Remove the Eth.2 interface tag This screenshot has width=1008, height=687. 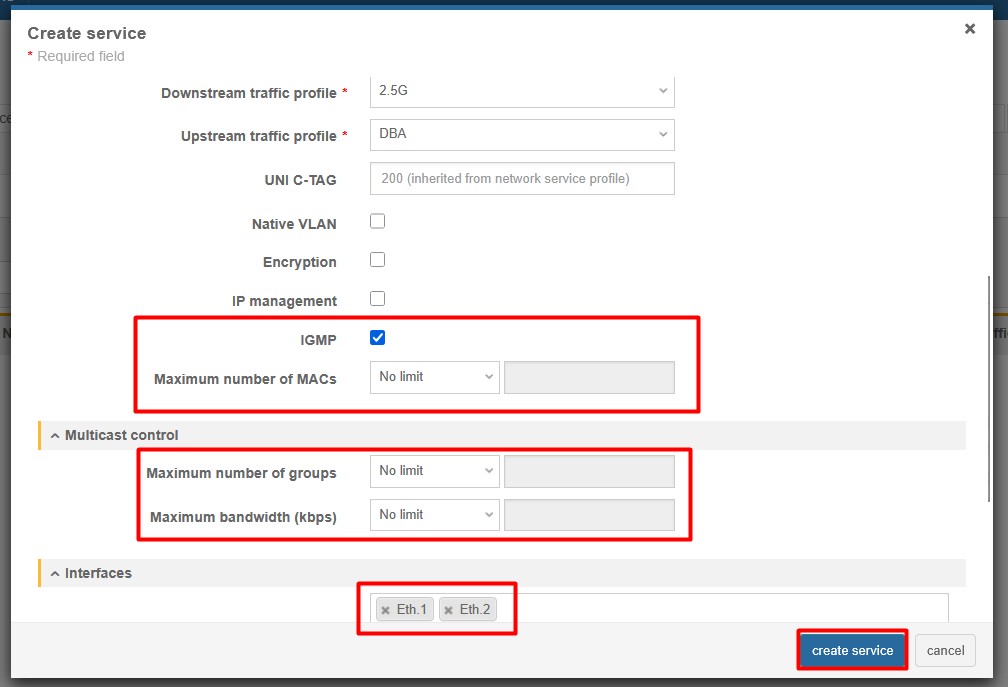pyautogui.click(x=449, y=610)
